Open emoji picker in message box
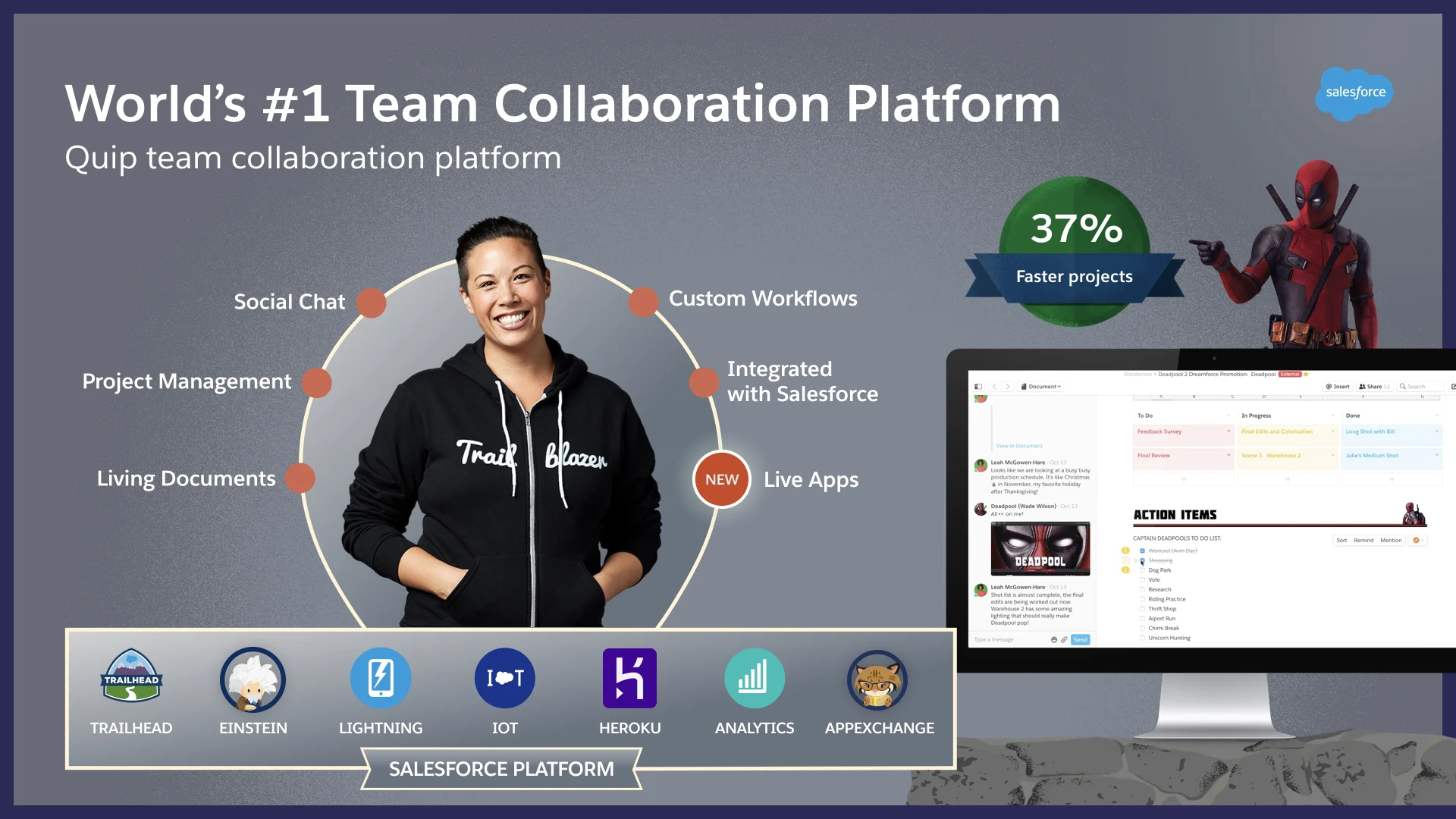The height and width of the screenshot is (819, 1456). (x=1054, y=640)
